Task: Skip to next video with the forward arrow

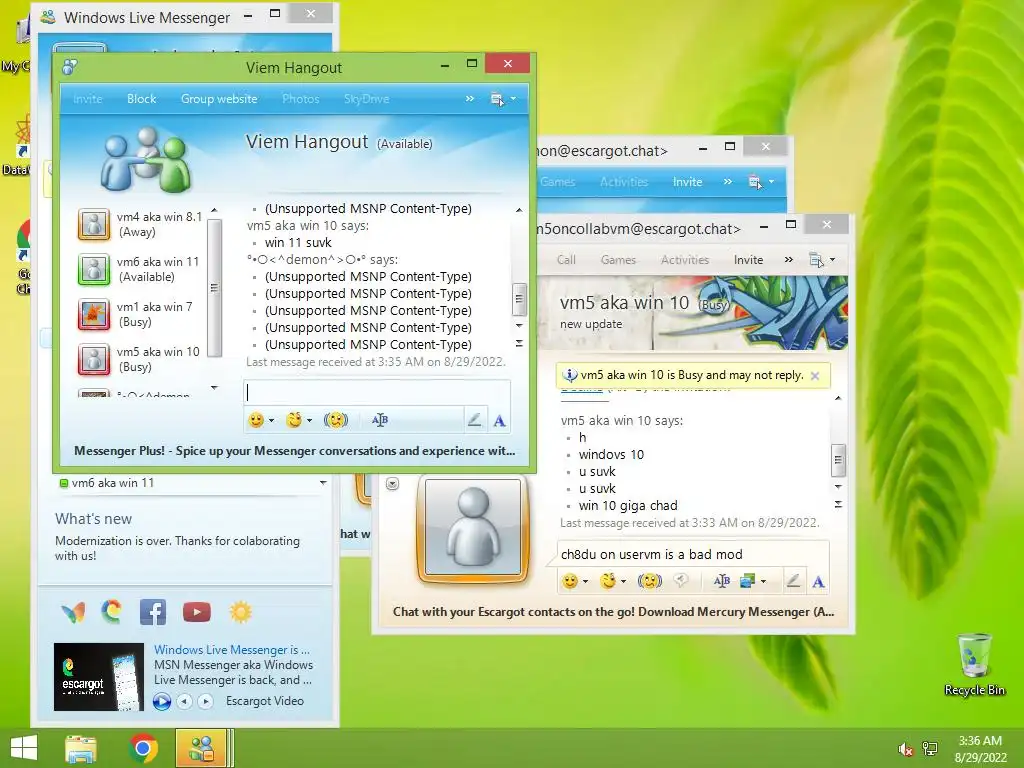Action: pos(205,701)
